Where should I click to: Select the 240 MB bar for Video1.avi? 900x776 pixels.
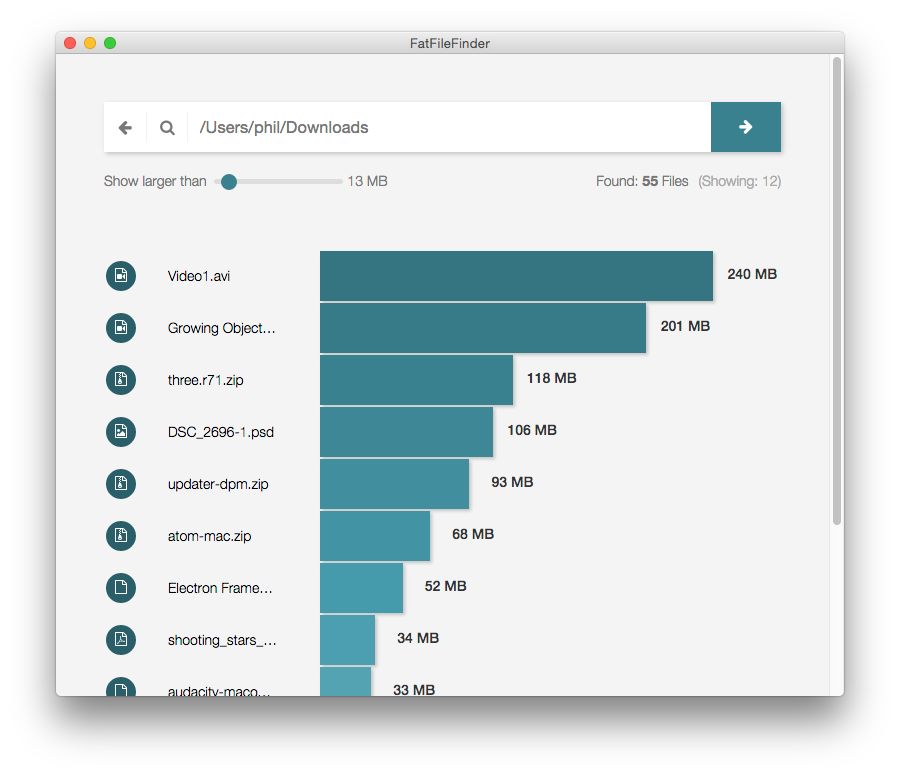click(x=515, y=276)
